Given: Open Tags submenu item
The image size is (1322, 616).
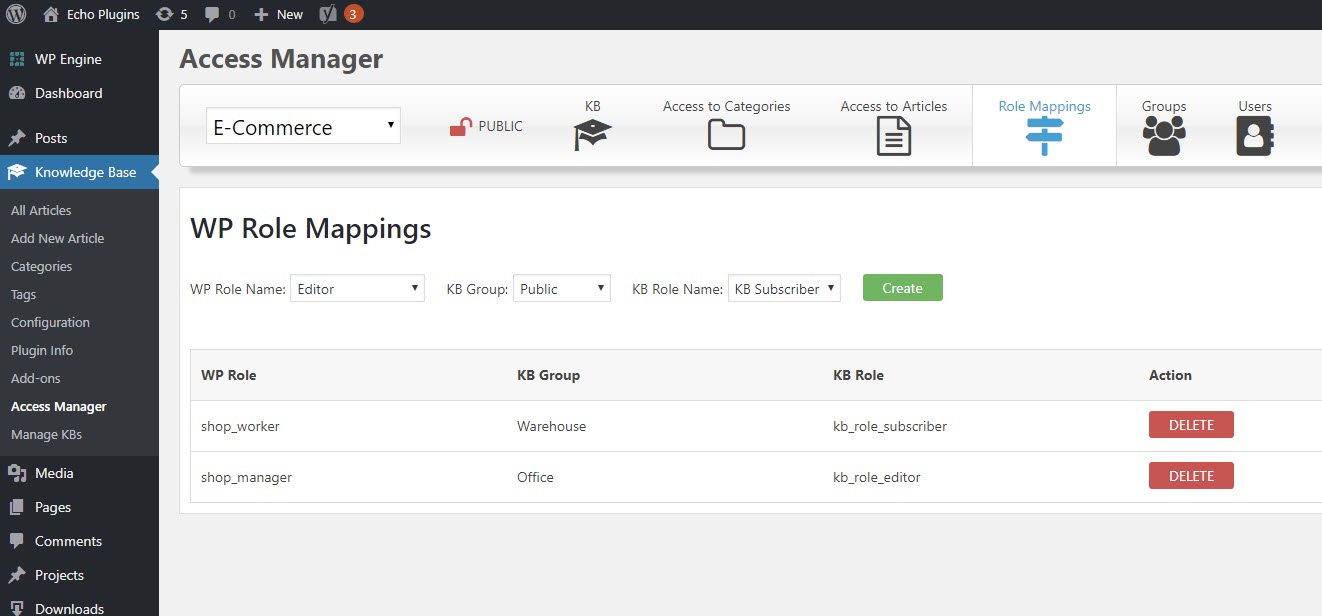Looking at the screenshot, I should 23,294.
